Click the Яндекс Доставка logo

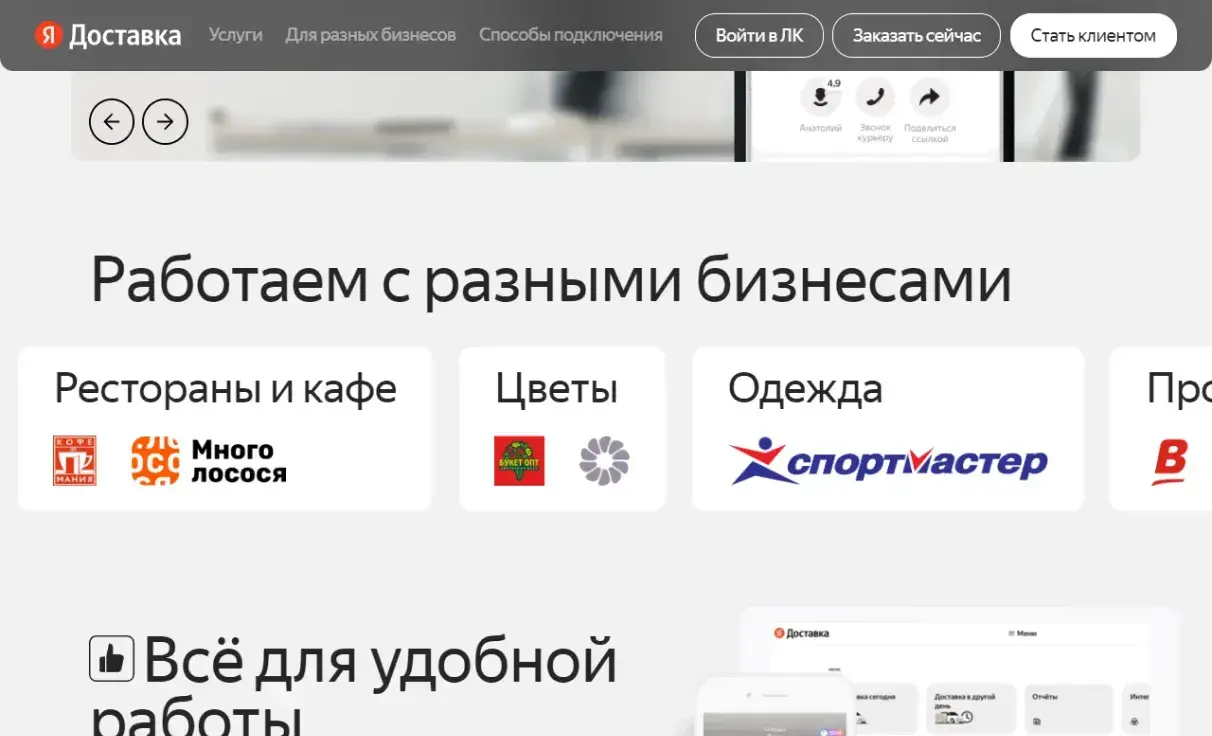(x=108, y=36)
